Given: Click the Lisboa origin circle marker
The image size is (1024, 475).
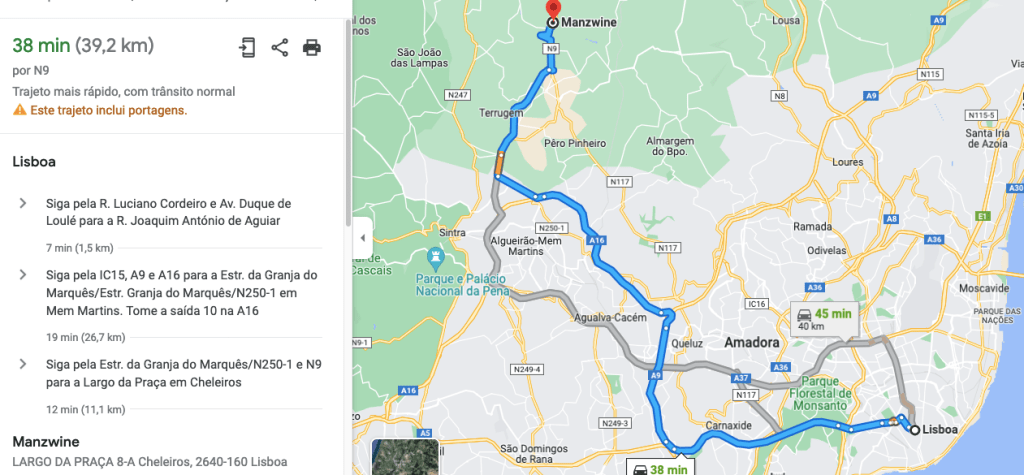Looking at the screenshot, I should (915, 430).
